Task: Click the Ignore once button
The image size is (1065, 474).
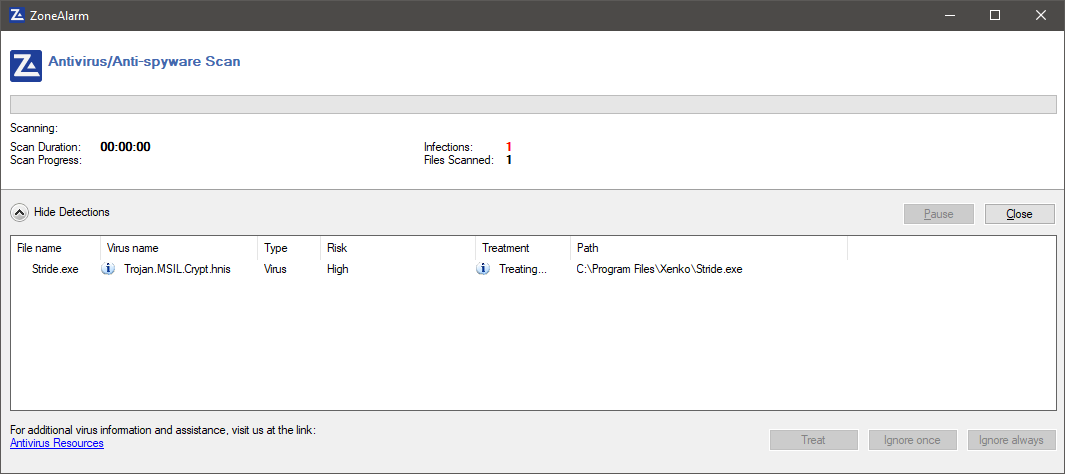Action: pyautogui.click(x=913, y=440)
